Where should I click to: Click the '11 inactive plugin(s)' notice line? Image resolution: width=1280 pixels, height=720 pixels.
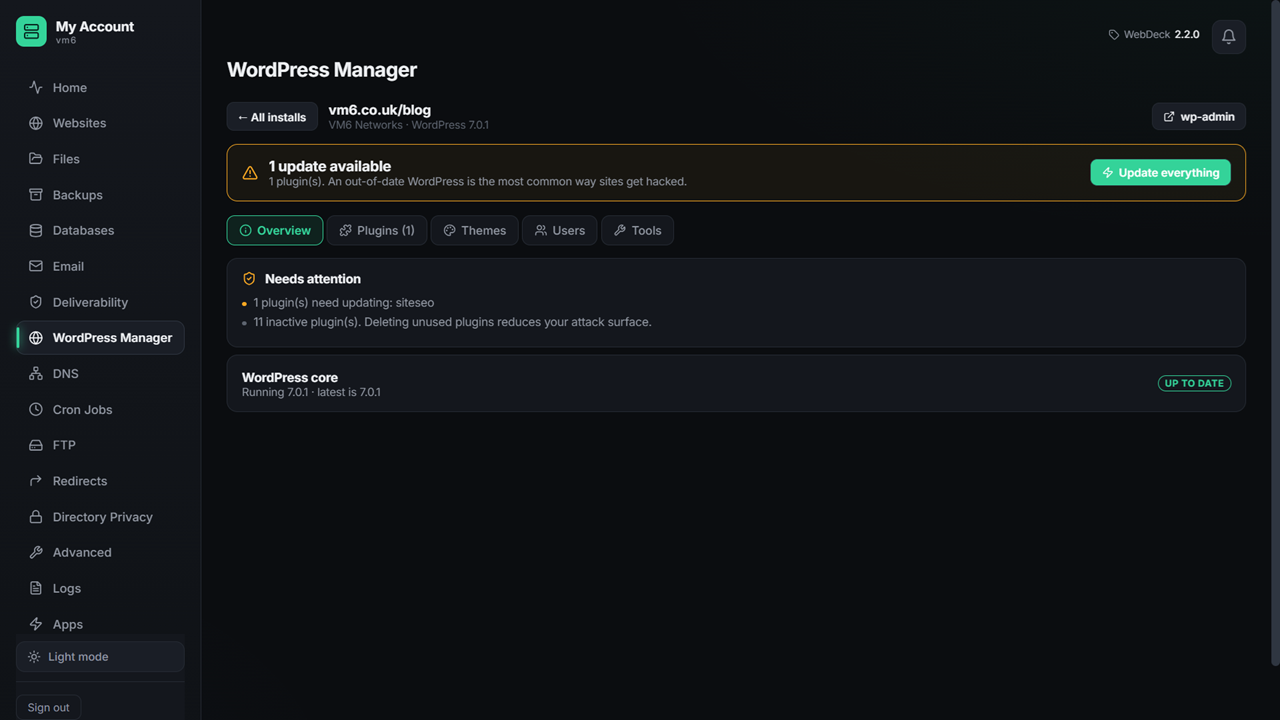(452, 322)
